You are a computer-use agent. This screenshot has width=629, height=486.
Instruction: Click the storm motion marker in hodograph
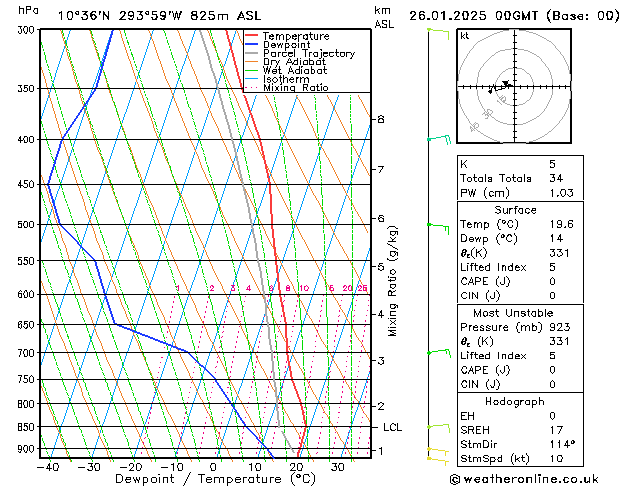pos(506,84)
